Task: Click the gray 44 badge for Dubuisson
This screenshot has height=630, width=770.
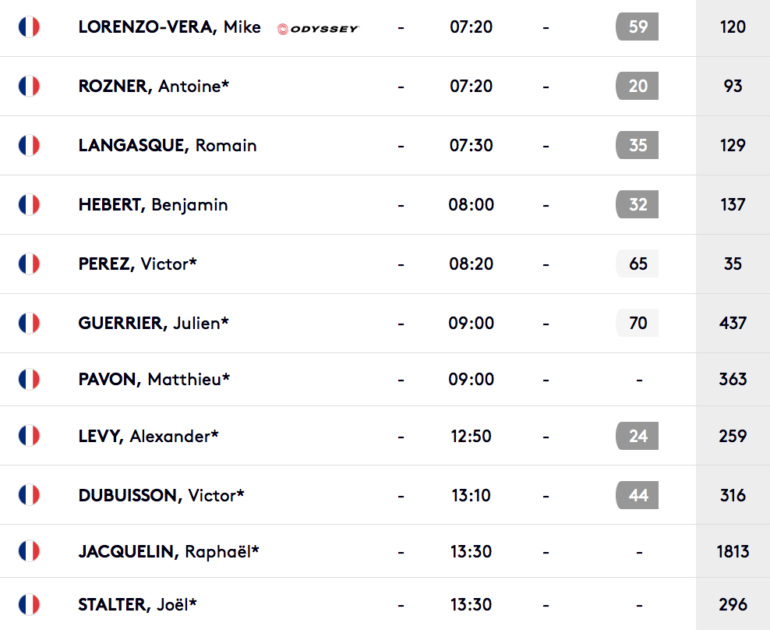Action: (x=637, y=495)
